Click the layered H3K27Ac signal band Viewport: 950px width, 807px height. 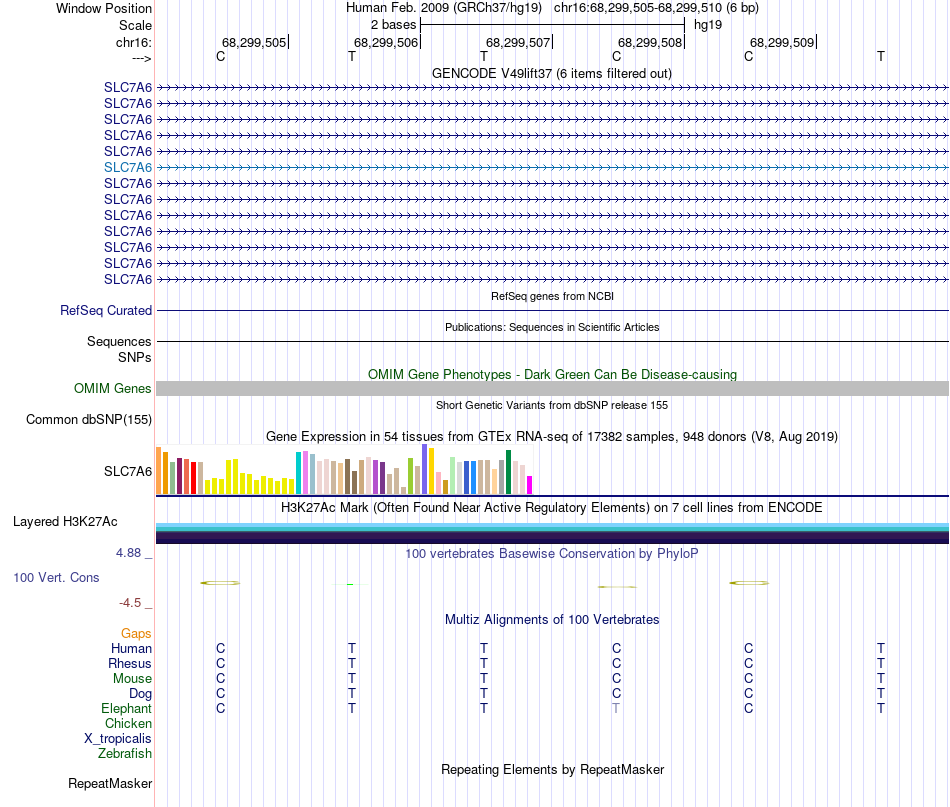tap(552, 533)
